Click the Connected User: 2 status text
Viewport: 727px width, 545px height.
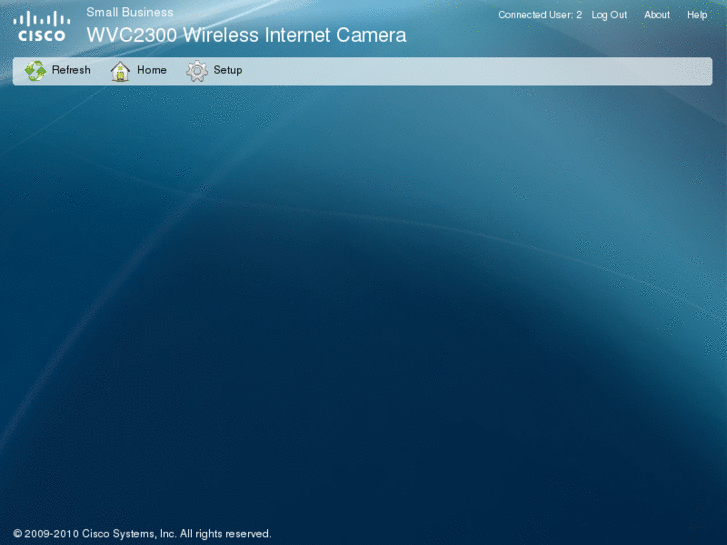pyautogui.click(x=540, y=15)
